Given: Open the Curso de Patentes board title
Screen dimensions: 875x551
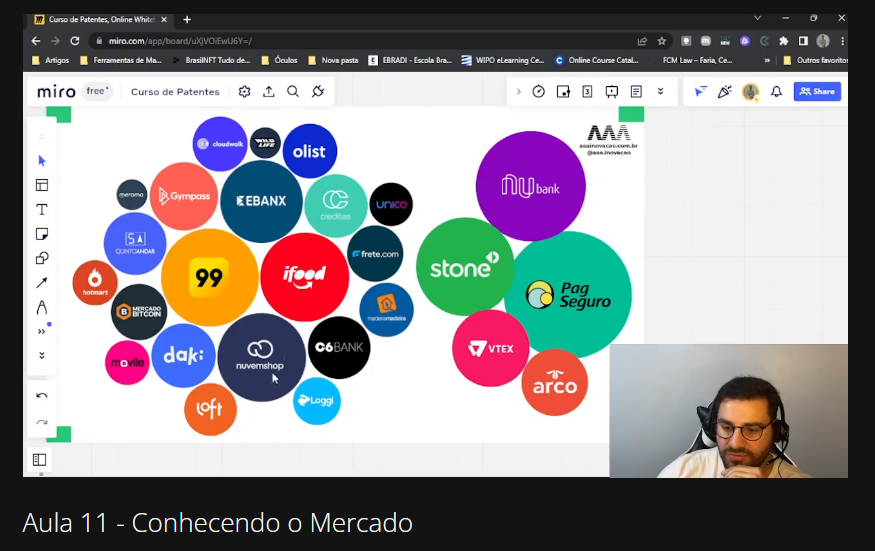Looking at the screenshot, I should tap(175, 92).
